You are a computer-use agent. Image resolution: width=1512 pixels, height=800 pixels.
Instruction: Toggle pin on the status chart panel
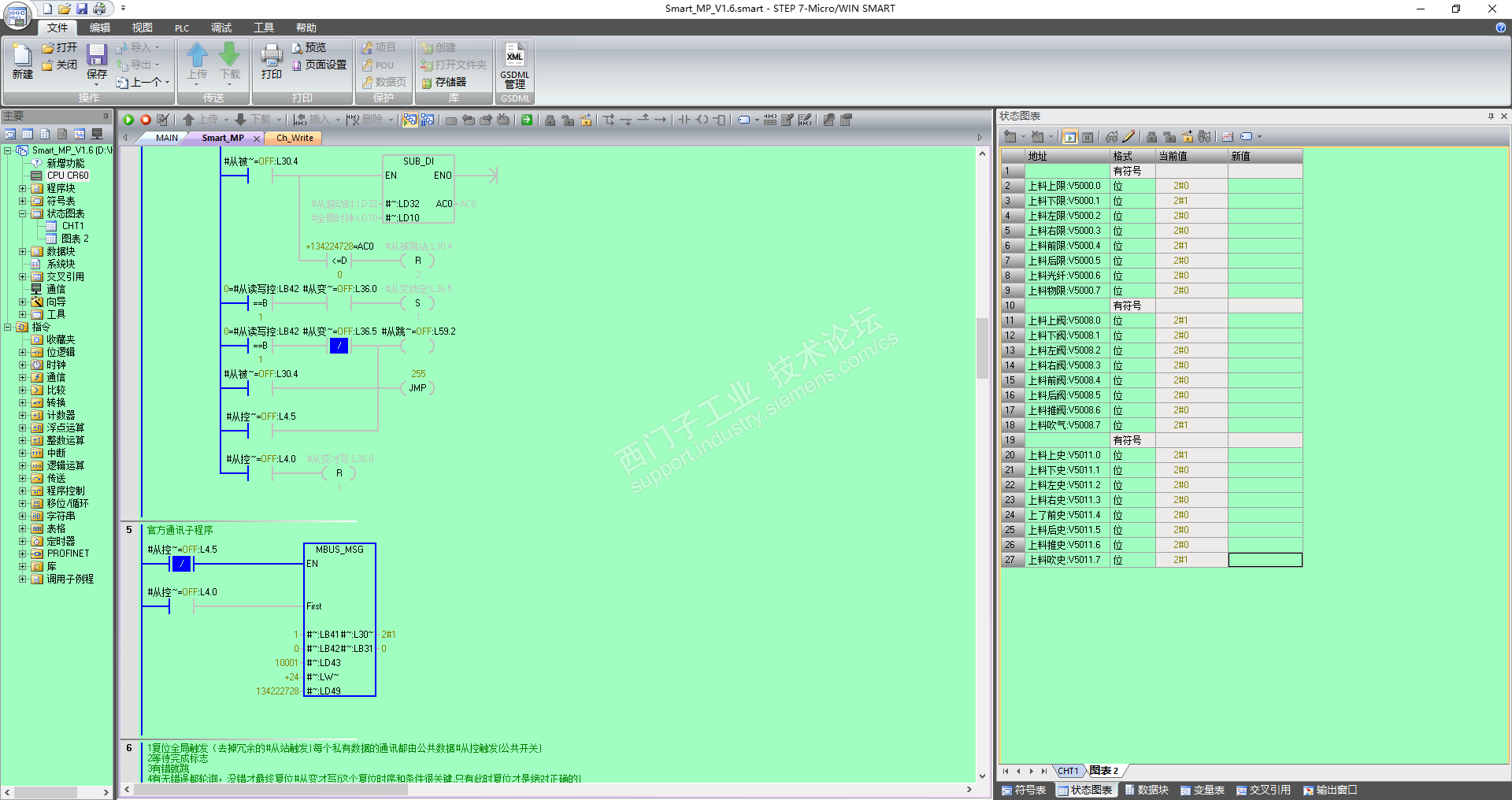click(1491, 116)
